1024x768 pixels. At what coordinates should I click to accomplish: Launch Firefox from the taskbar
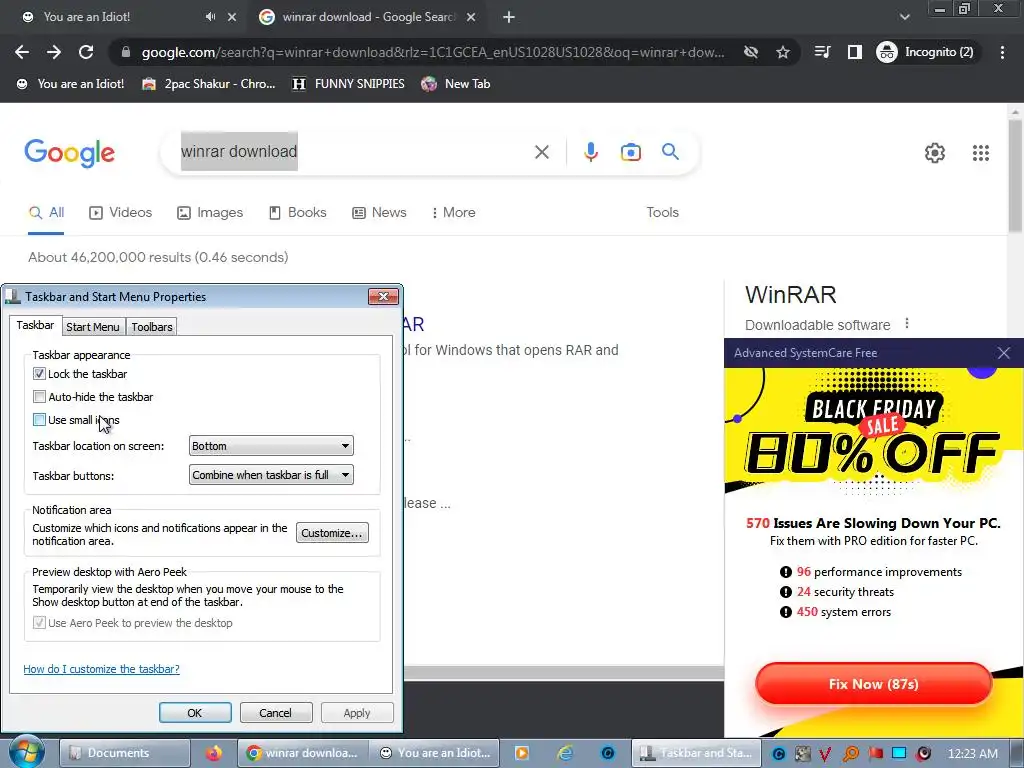pyautogui.click(x=214, y=753)
